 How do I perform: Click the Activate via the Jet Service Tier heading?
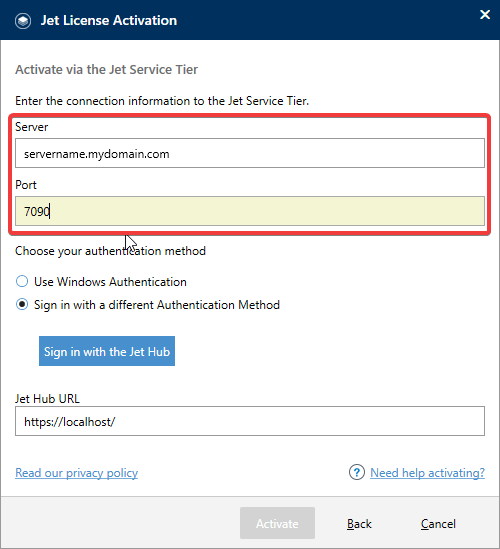click(106, 69)
